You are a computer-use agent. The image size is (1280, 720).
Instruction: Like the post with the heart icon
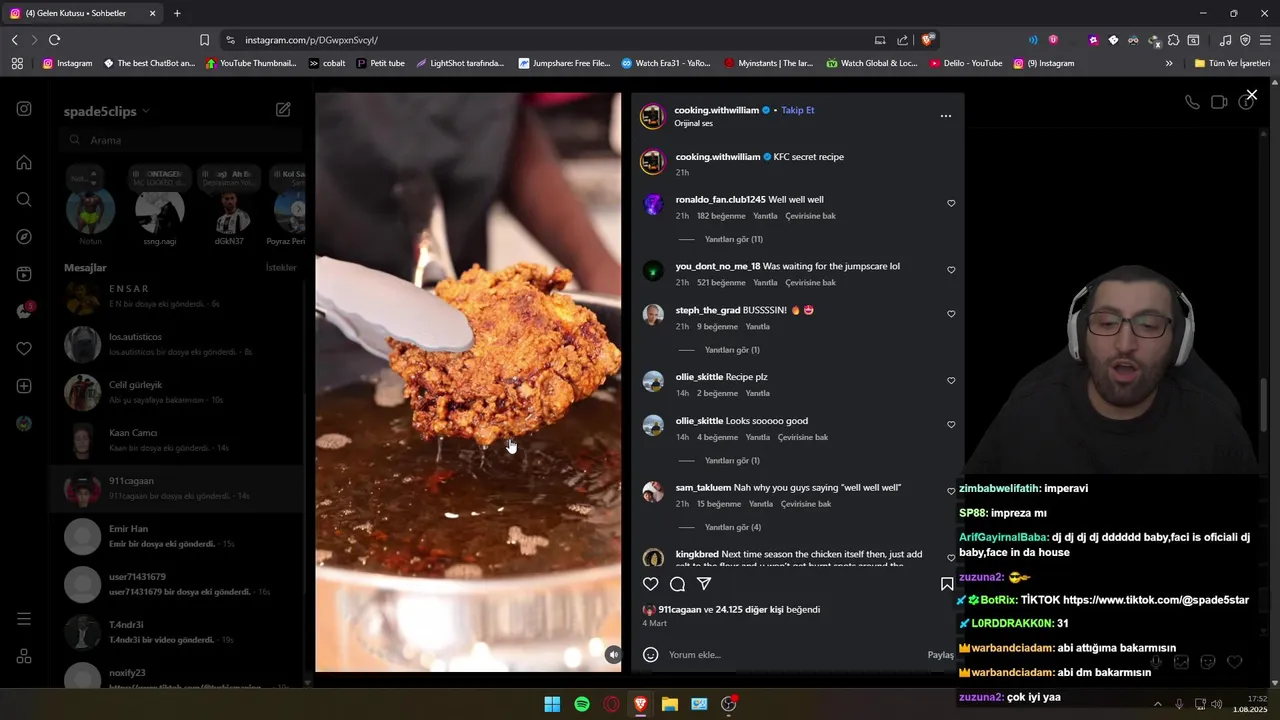[650, 584]
